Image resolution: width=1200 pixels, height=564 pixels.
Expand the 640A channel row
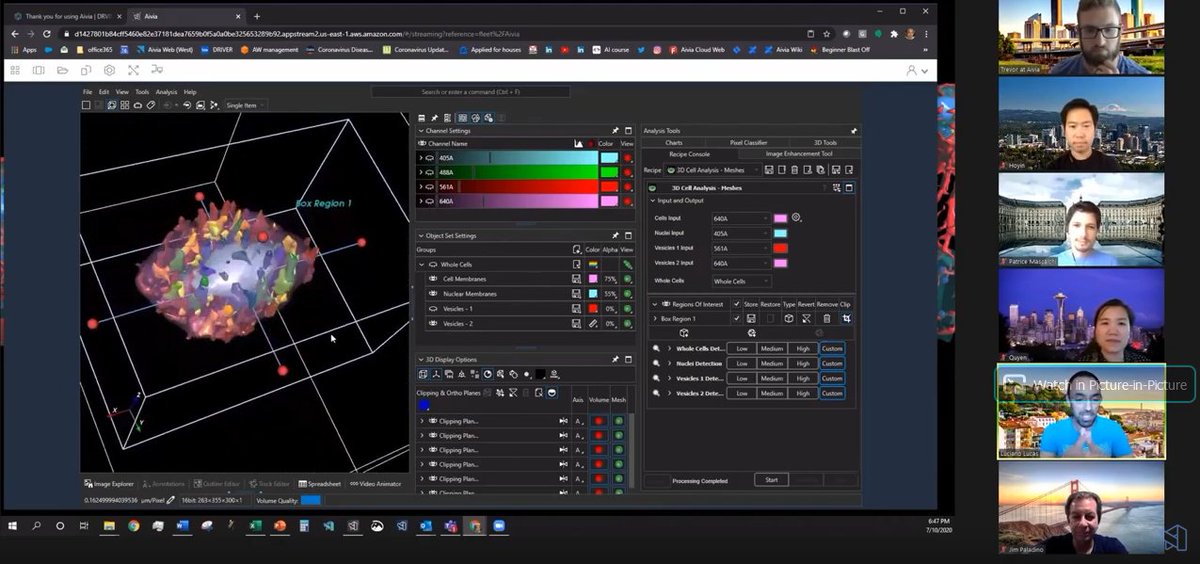(421, 201)
